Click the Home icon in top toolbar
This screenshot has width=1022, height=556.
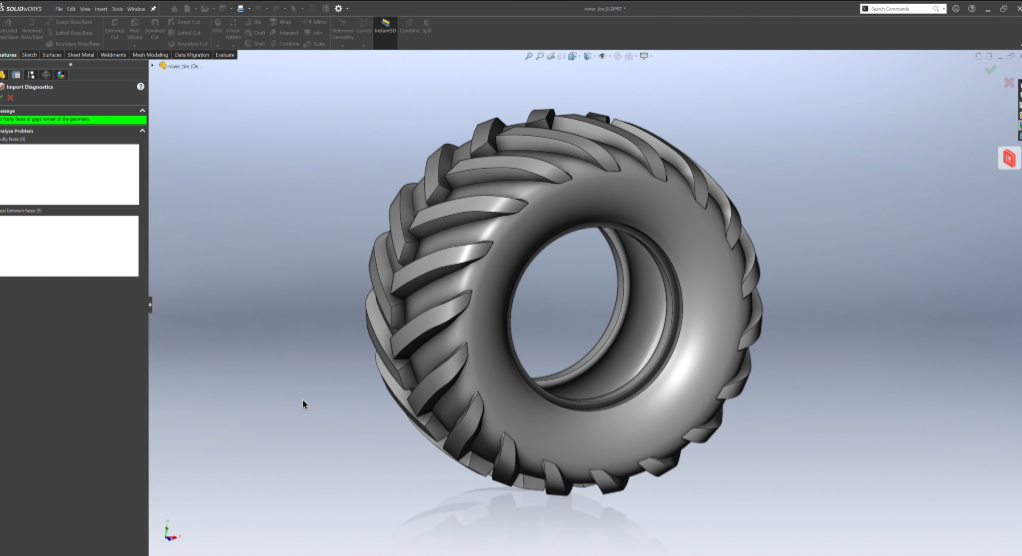pos(174,8)
